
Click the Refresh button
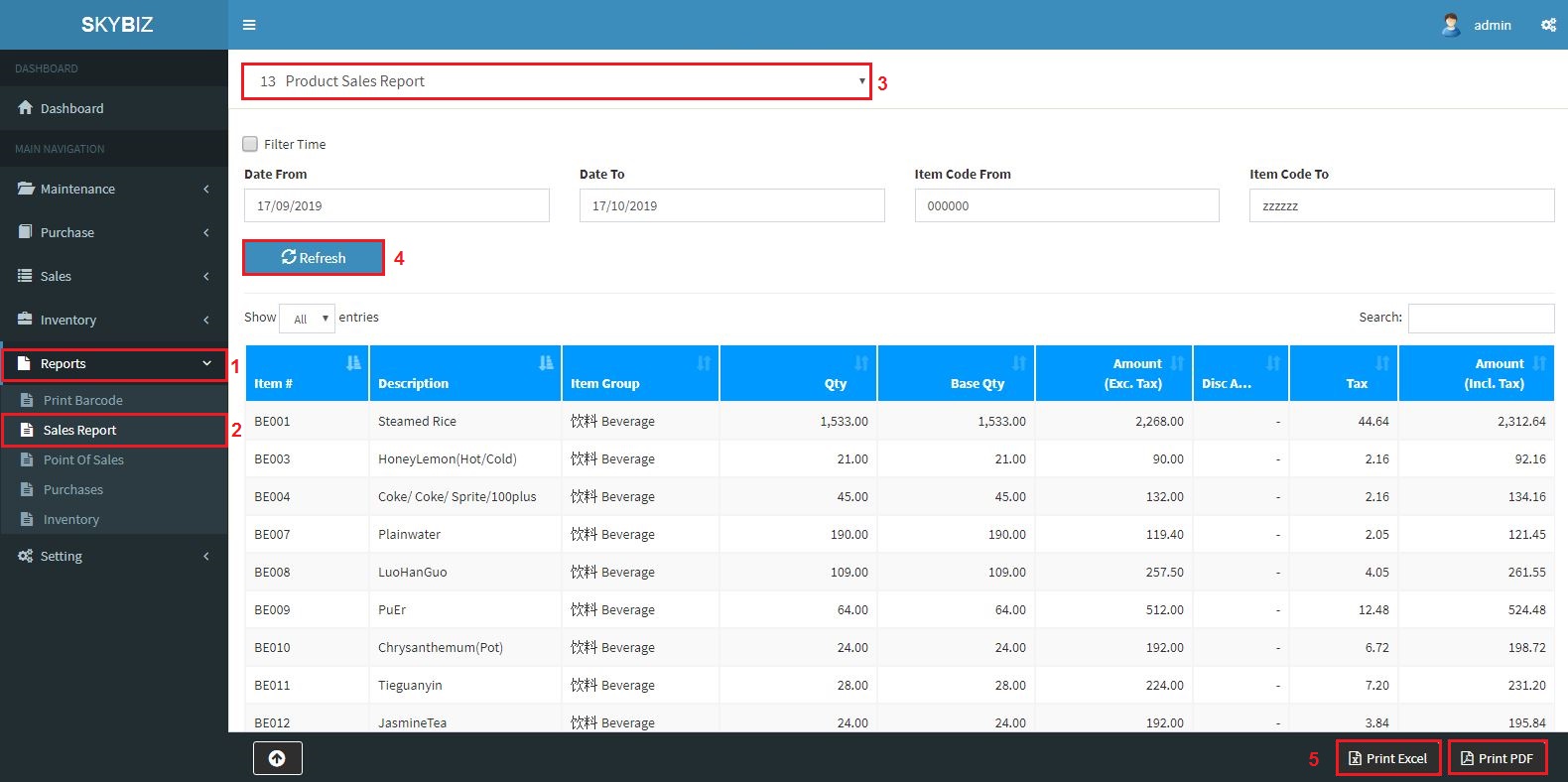(314, 257)
